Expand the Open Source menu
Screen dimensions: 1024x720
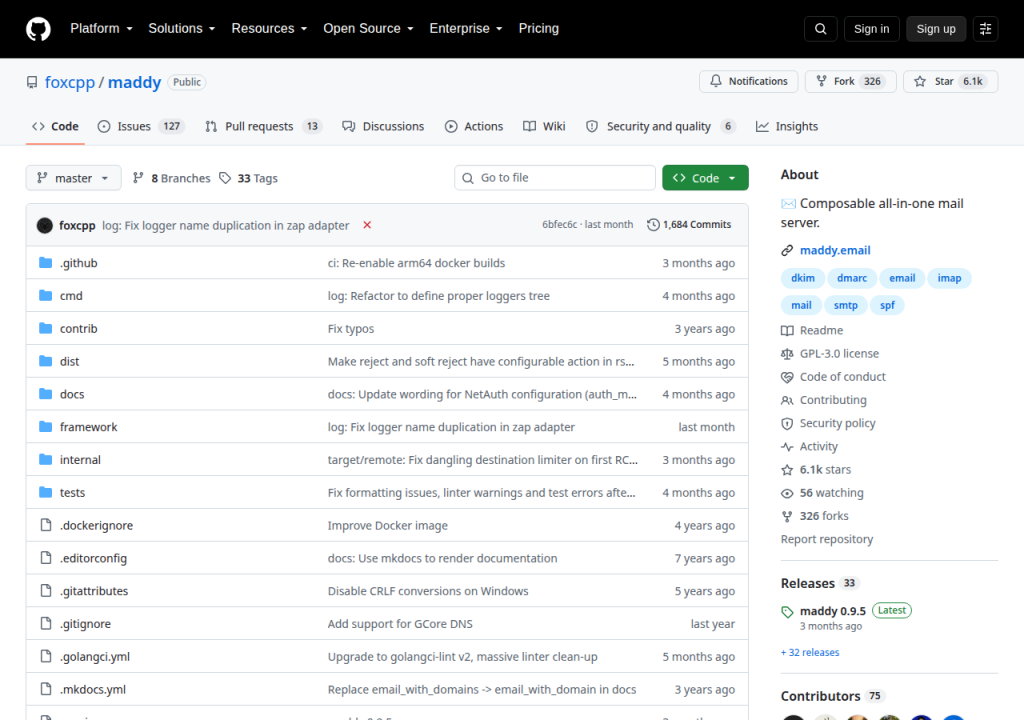[x=368, y=29]
